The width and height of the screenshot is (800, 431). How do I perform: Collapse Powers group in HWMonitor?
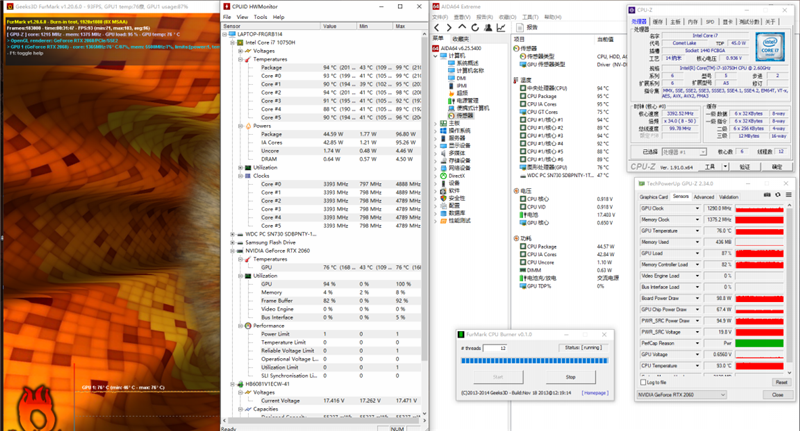coord(240,125)
